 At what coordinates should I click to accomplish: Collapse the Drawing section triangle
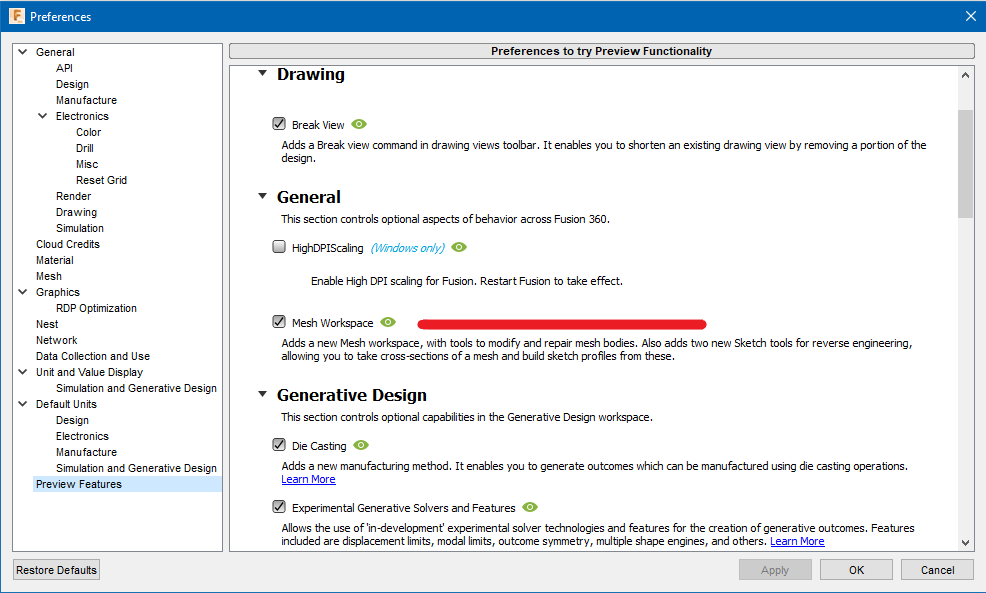pyautogui.click(x=263, y=74)
